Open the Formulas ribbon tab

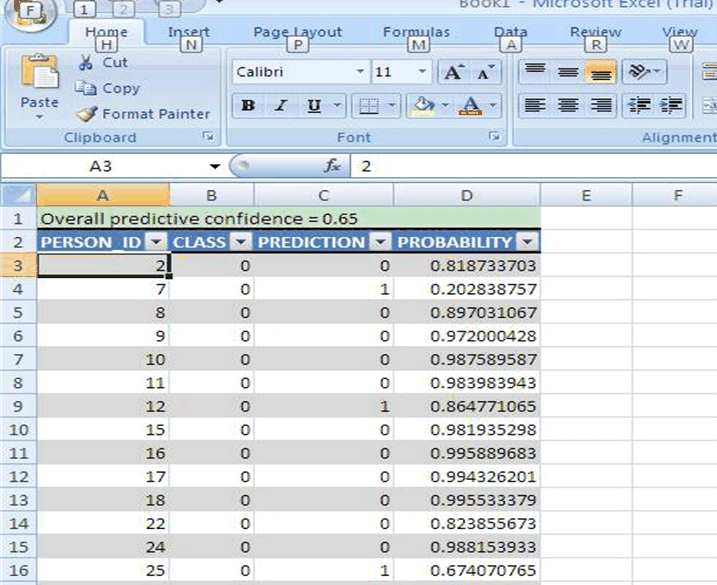(x=416, y=32)
